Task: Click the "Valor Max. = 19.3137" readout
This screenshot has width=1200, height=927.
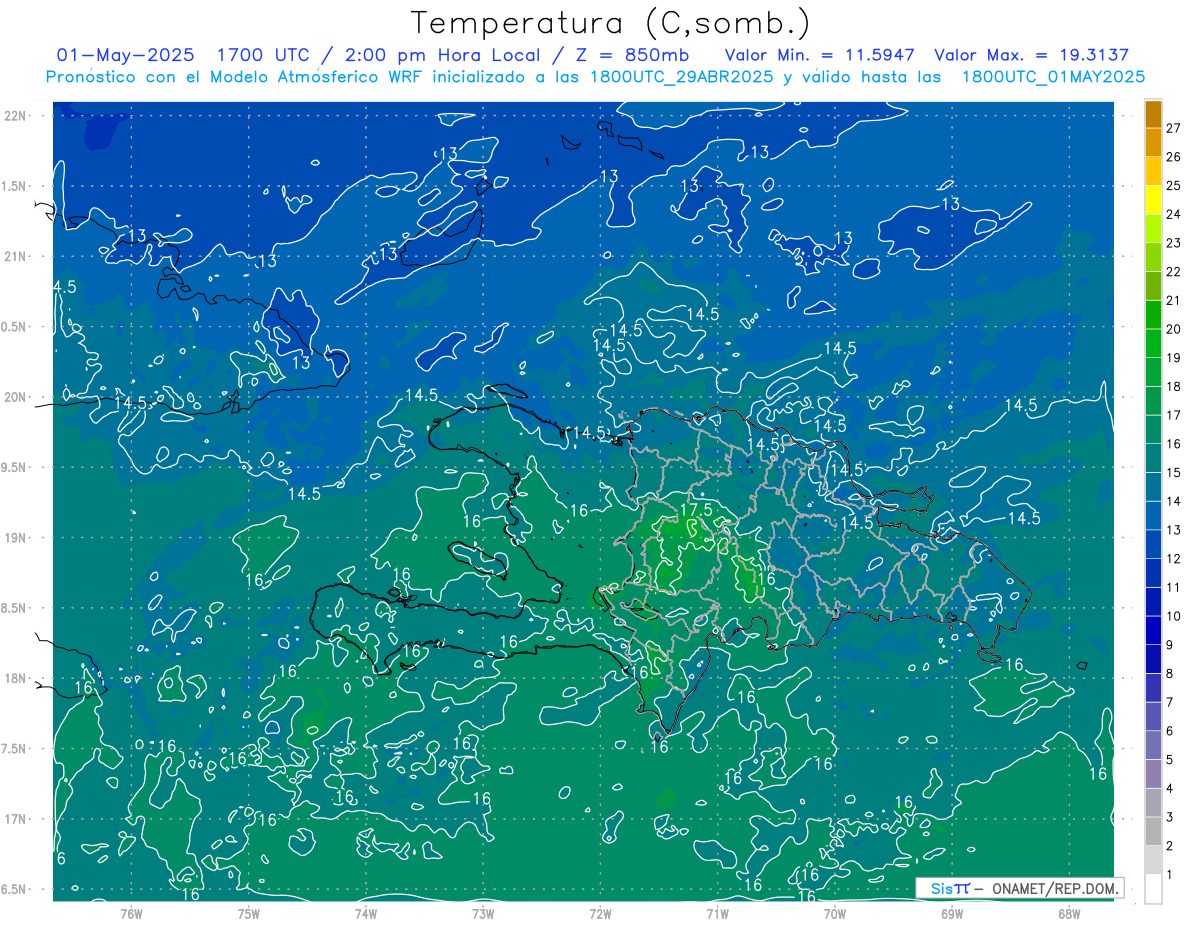Action: coord(1031,55)
